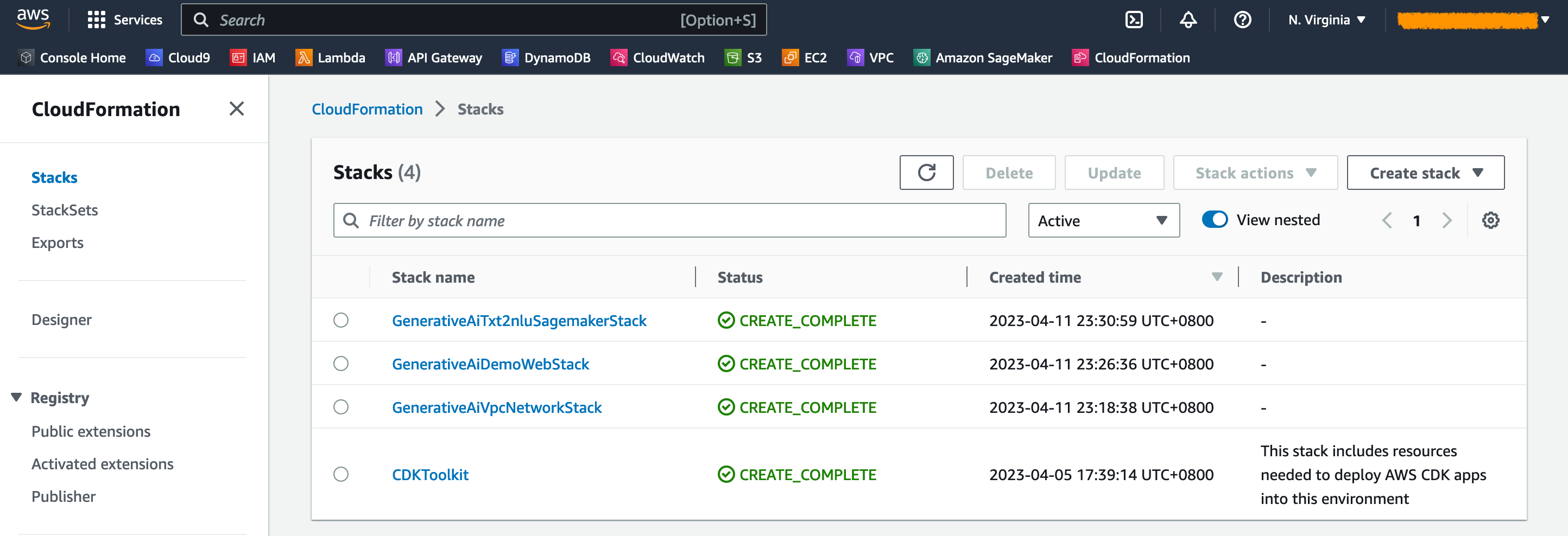This screenshot has width=1568, height=536.
Task: Click the help question mark icon
Action: click(x=1242, y=20)
